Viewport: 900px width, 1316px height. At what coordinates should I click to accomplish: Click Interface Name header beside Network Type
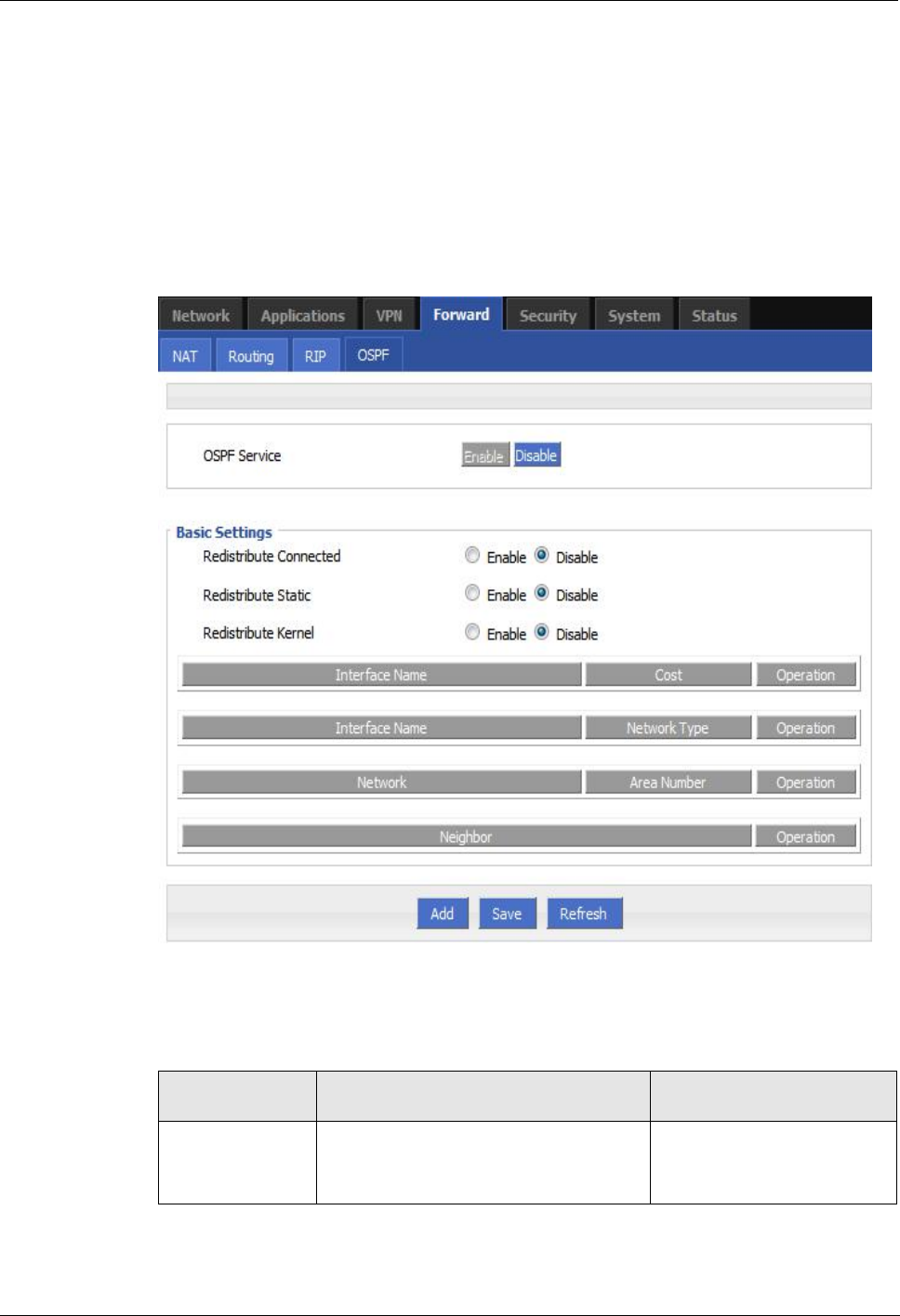(x=382, y=728)
